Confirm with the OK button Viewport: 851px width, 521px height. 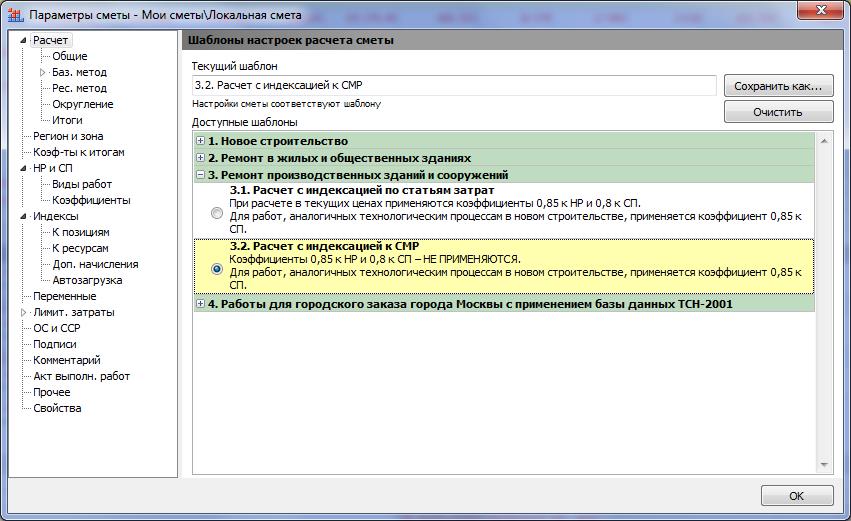(796, 496)
